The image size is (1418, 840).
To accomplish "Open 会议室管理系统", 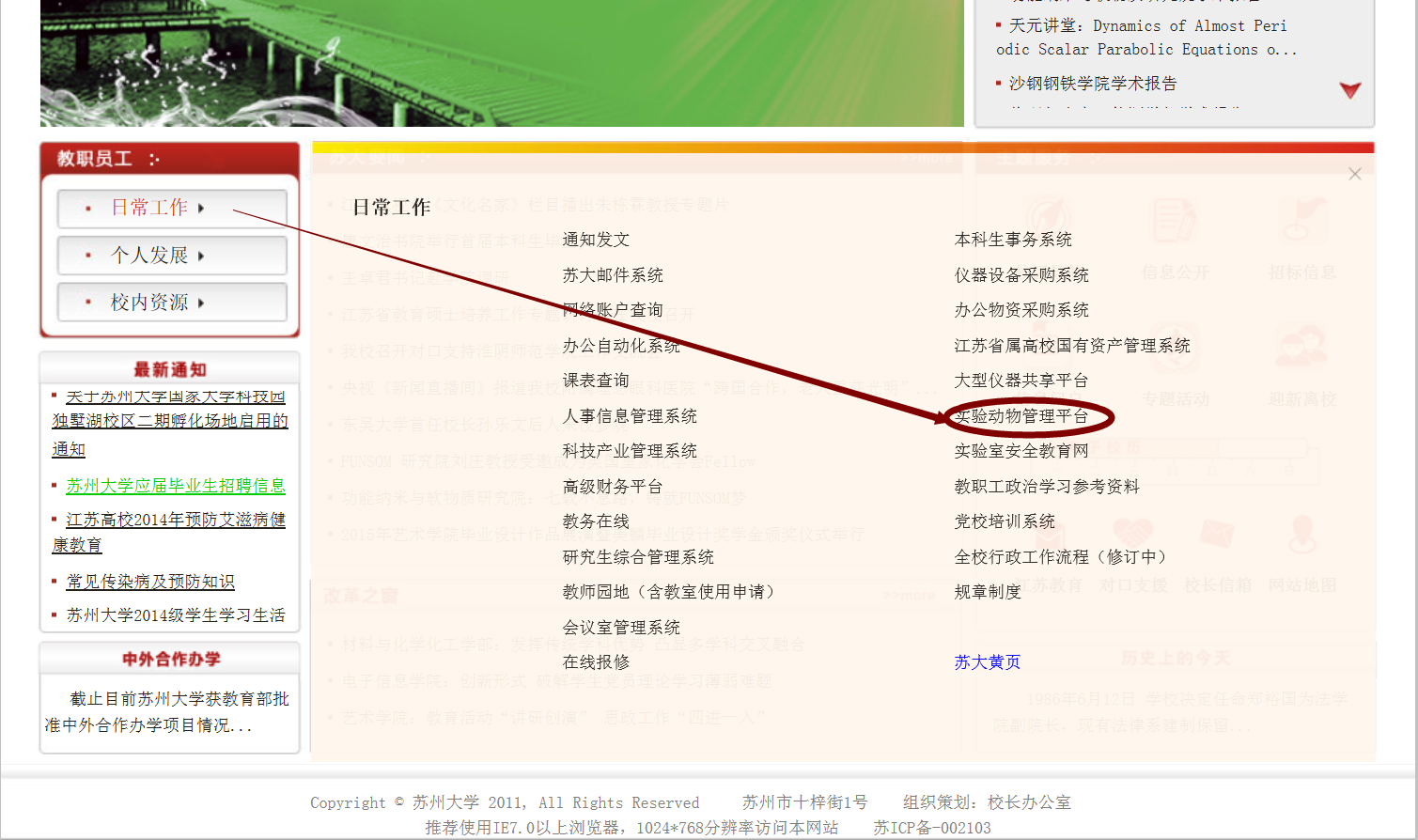I will coord(621,628).
